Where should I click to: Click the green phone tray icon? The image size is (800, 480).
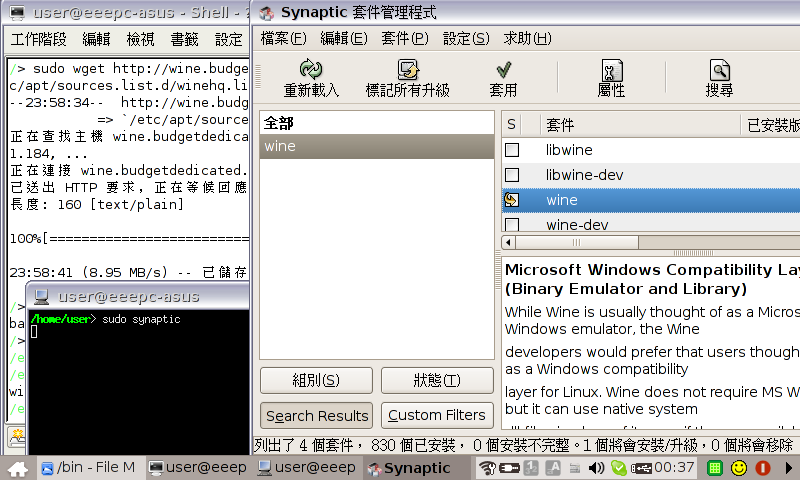click(x=619, y=468)
